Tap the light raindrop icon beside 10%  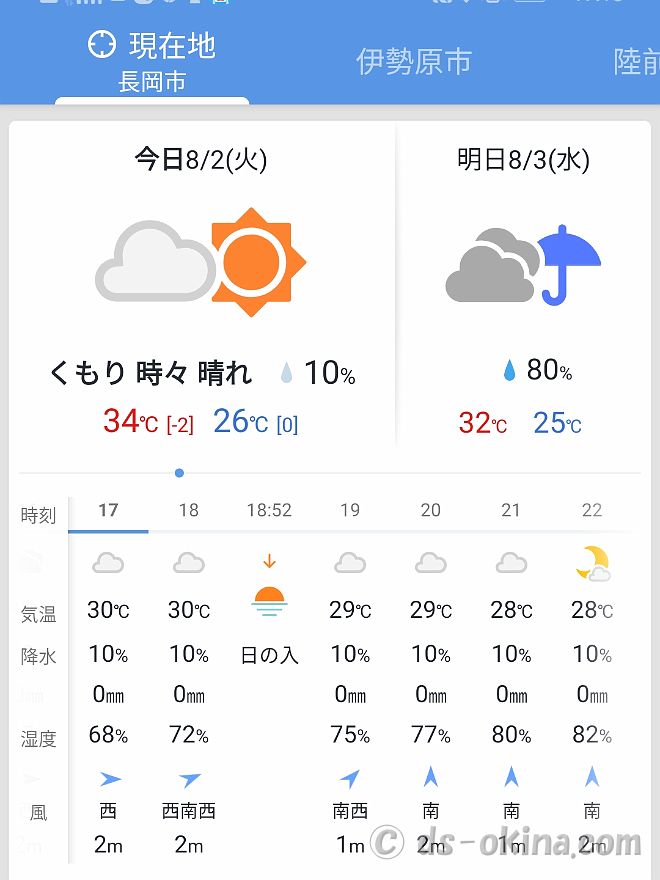tap(286, 373)
